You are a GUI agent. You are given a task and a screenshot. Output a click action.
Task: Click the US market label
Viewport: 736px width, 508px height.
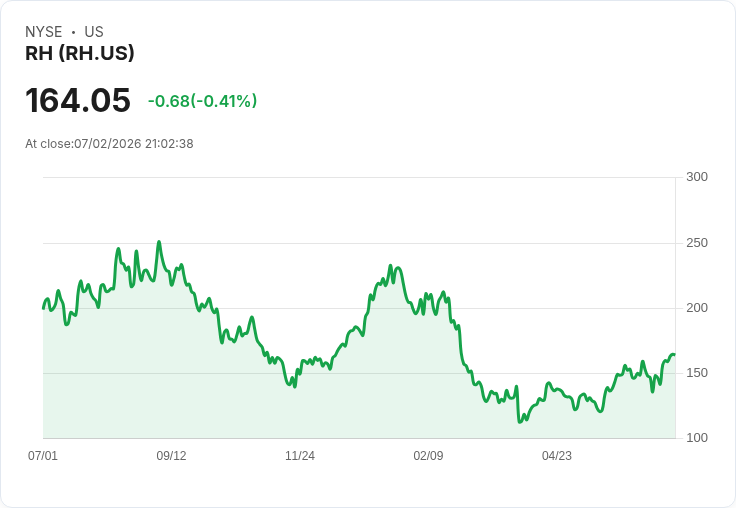94,32
